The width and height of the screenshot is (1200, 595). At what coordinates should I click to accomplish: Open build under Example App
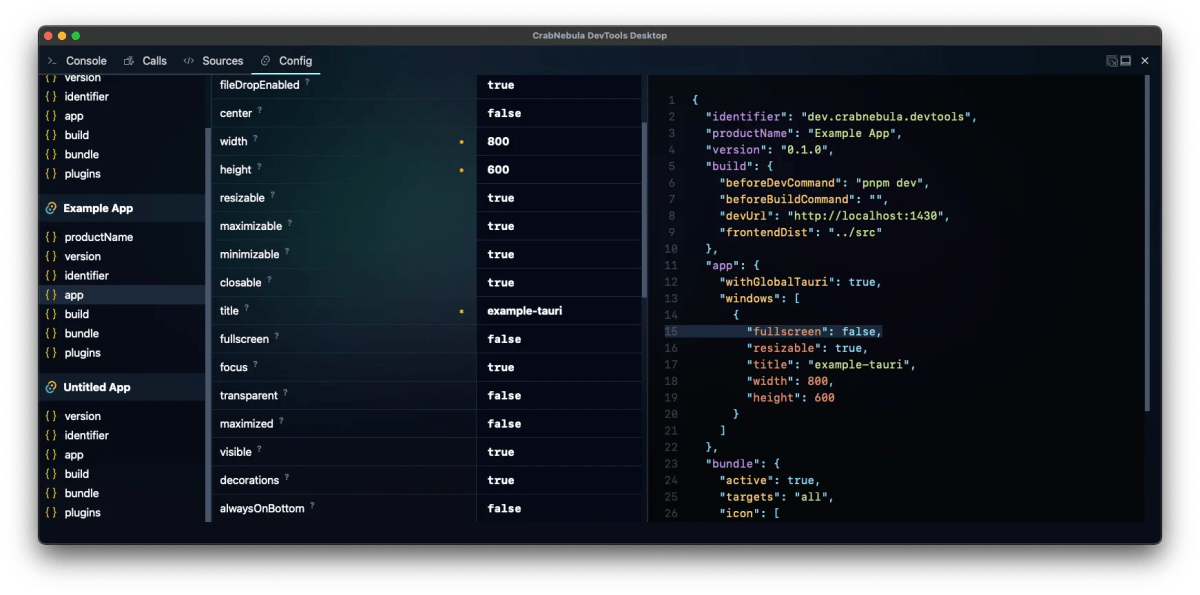[x=122, y=314]
